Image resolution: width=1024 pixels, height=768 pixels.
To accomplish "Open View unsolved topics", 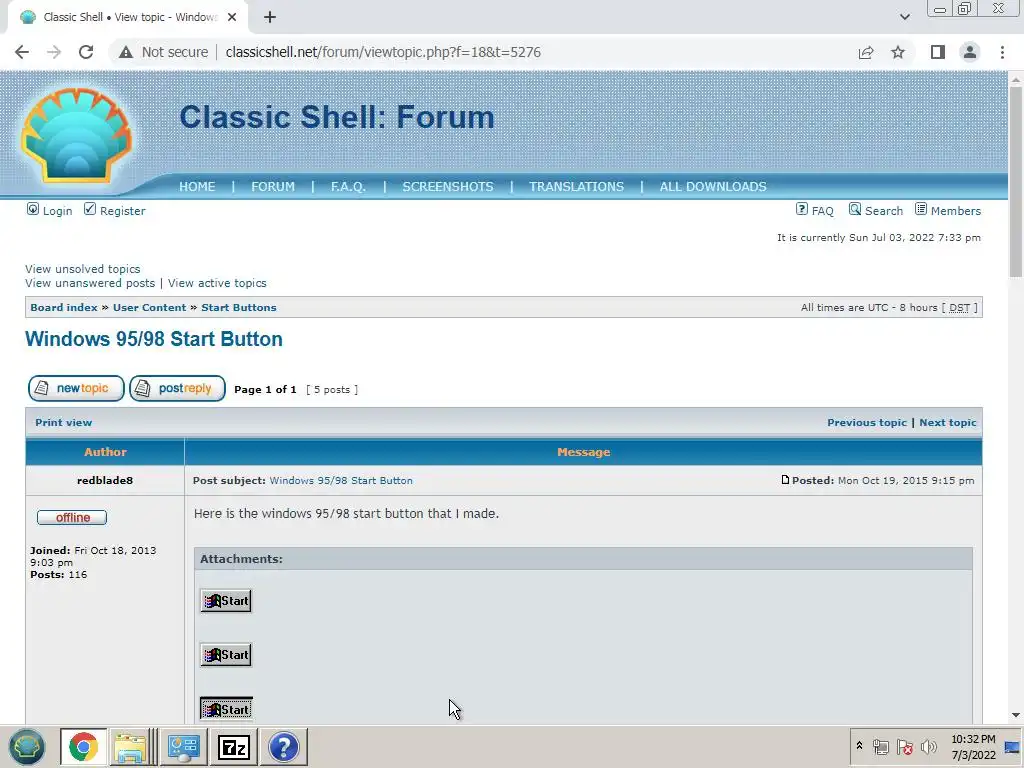I will point(83,269).
